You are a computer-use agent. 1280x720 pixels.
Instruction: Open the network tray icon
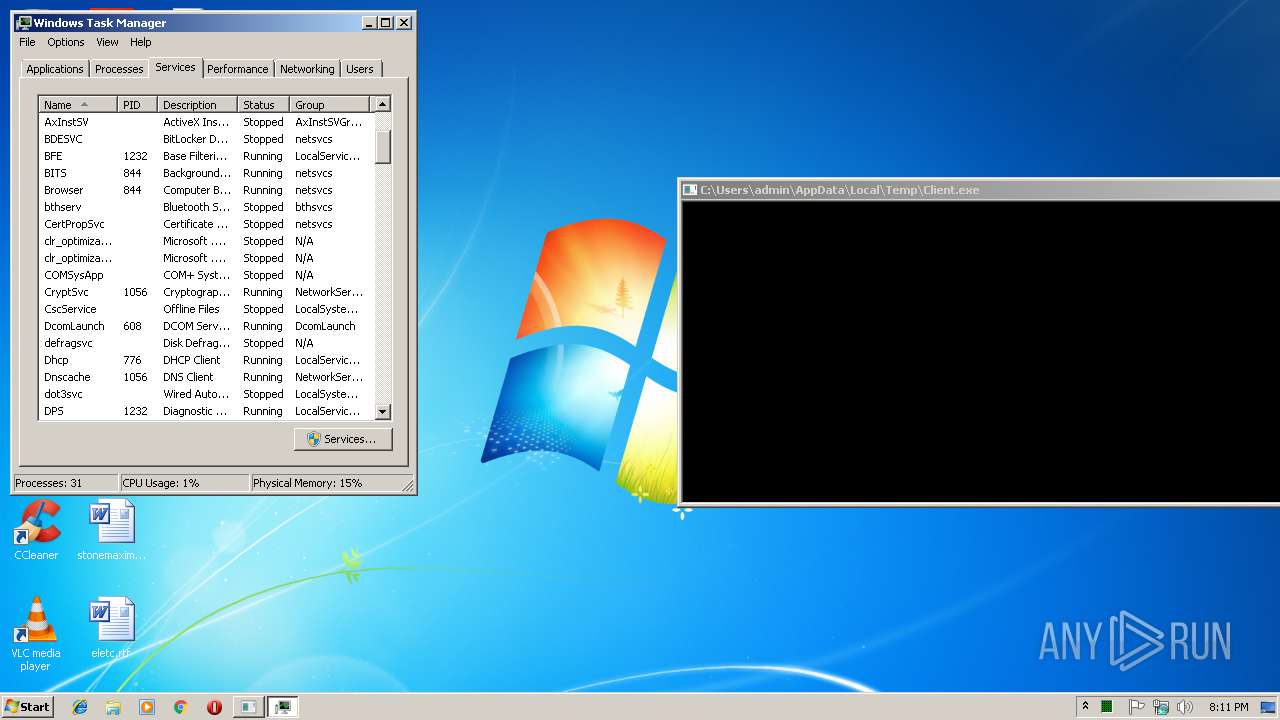coord(1160,707)
